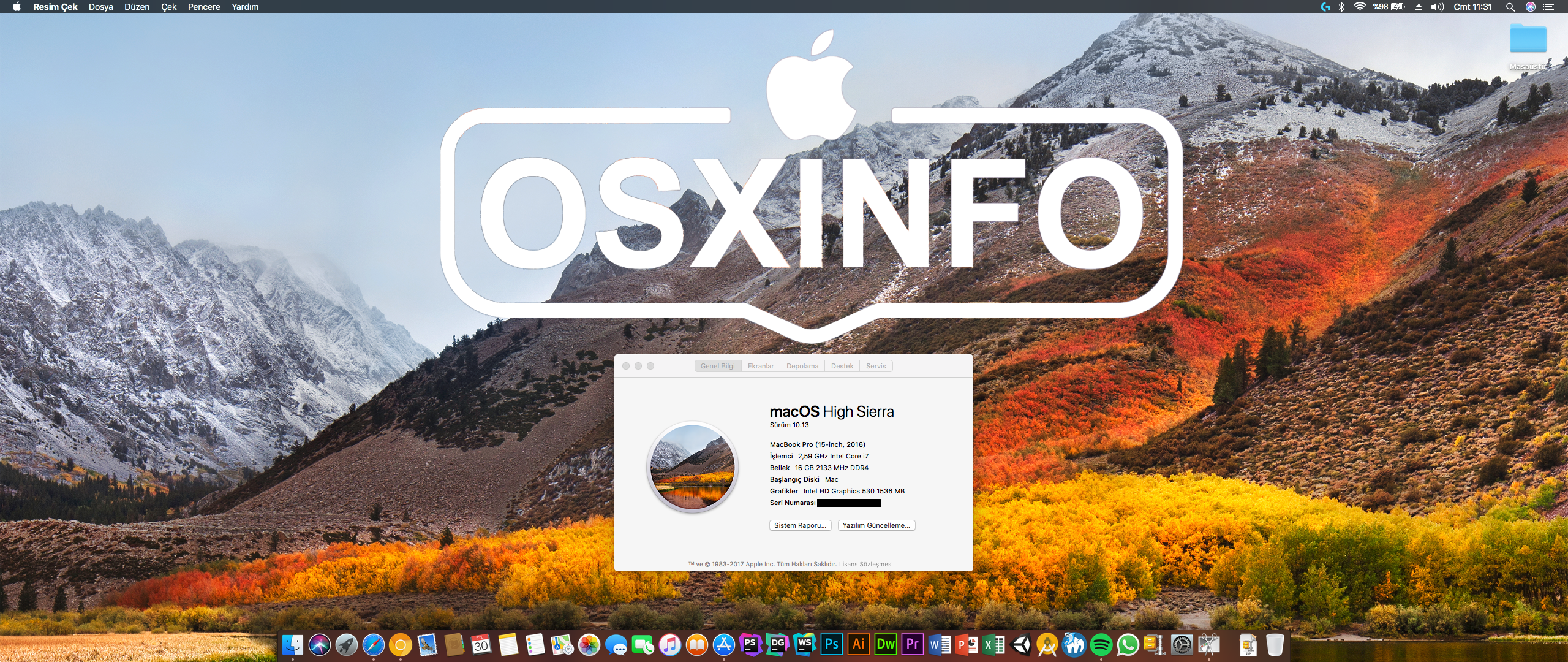Open the WhatsApp dock icon
This screenshot has height=662, width=1568.
[x=1128, y=645]
